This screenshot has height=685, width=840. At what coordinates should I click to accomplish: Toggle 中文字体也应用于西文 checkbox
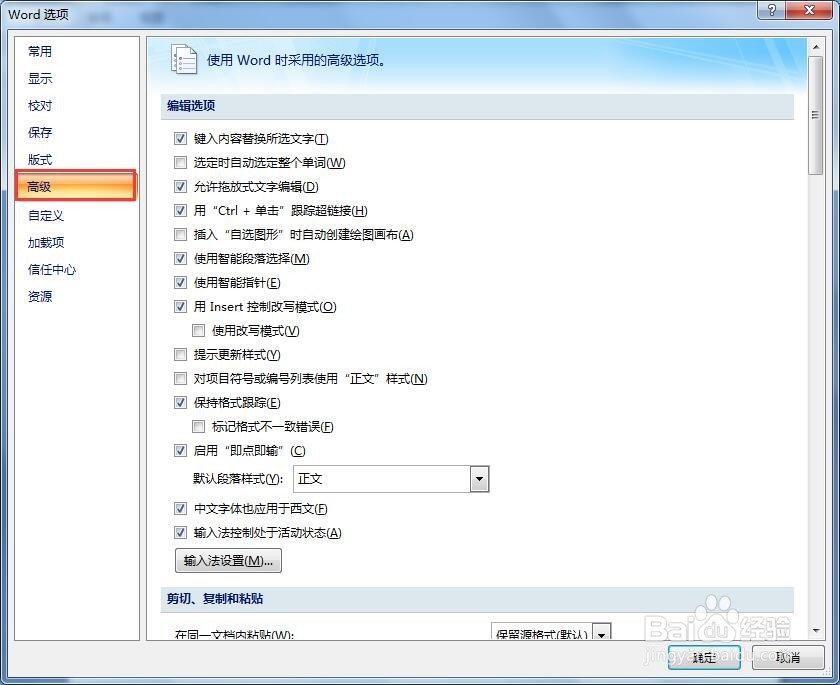pos(181,509)
